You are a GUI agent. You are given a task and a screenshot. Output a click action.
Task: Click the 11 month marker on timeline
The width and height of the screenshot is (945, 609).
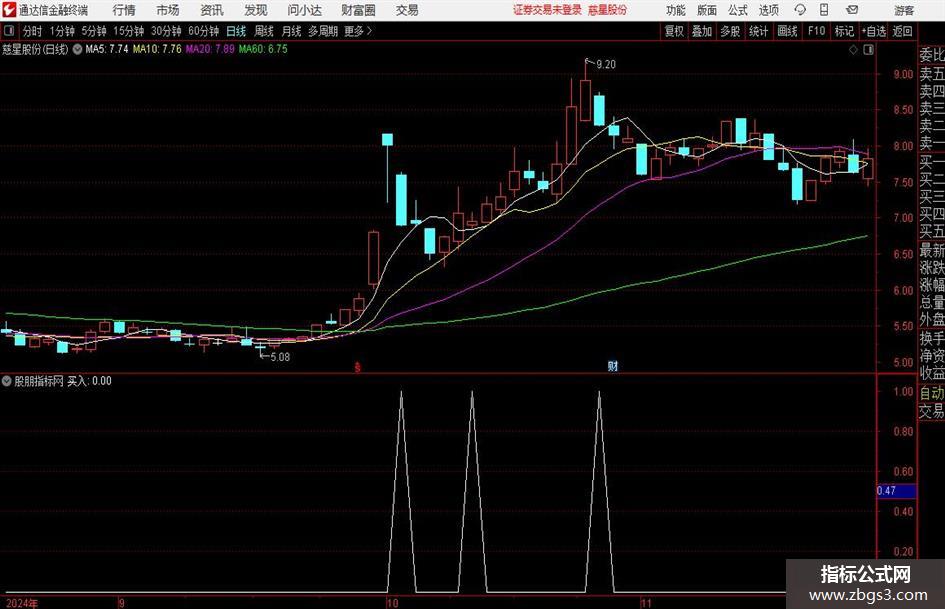[645, 603]
